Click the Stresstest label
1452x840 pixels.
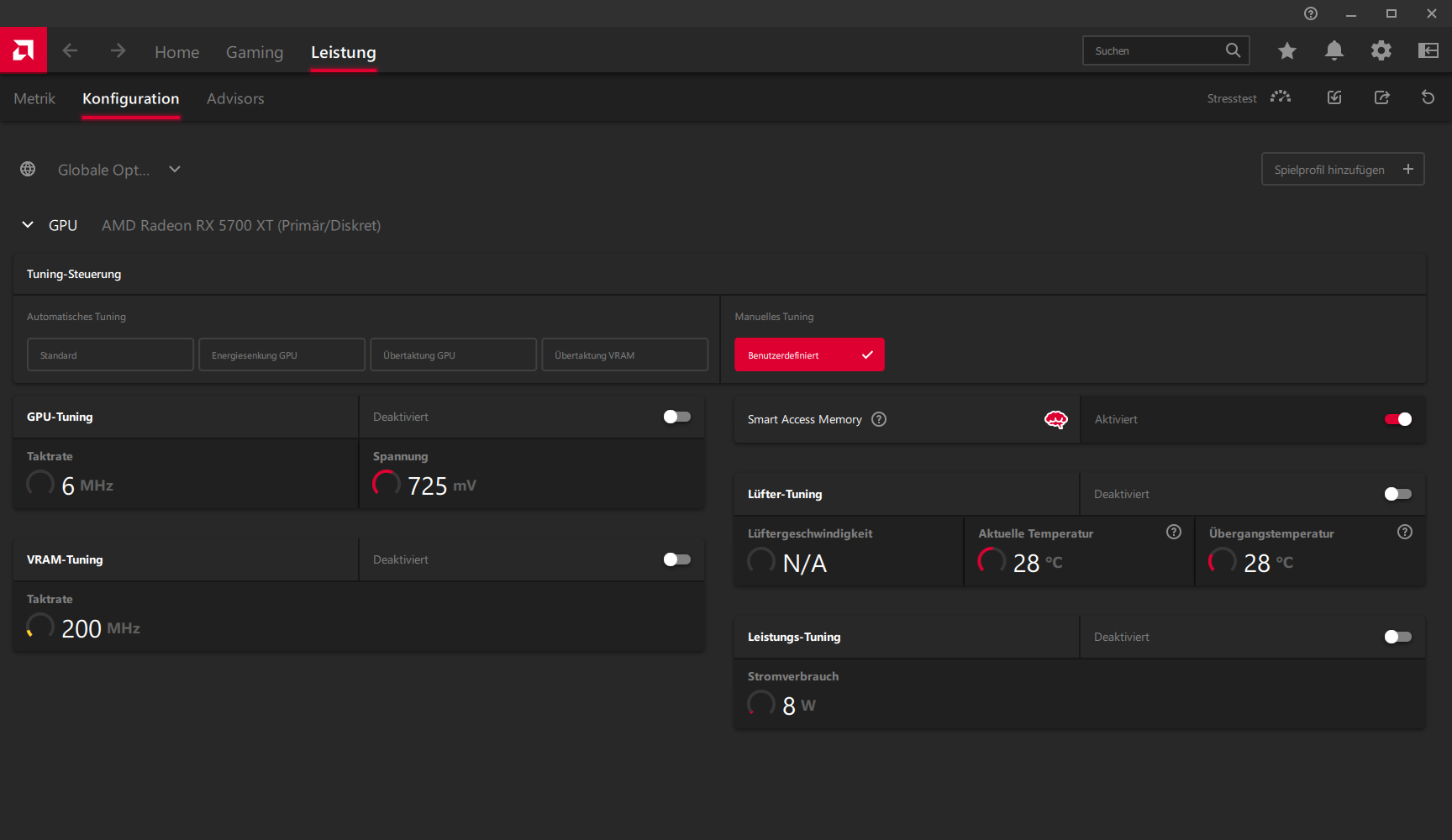pyautogui.click(x=1232, y=98)
